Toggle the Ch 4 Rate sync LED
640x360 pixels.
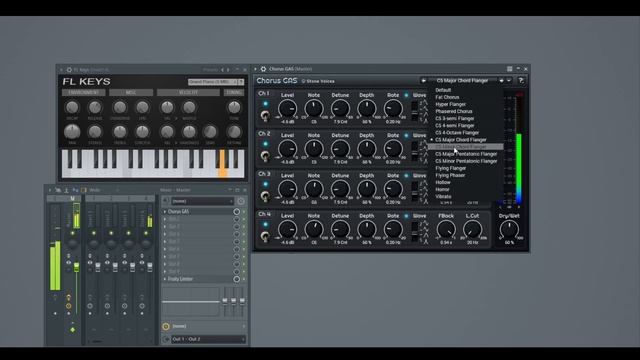click(406, 216)
